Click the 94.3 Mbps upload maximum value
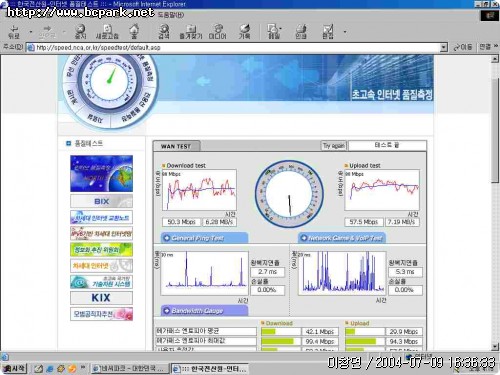500x375 pixels. click(x=404, y=342)
